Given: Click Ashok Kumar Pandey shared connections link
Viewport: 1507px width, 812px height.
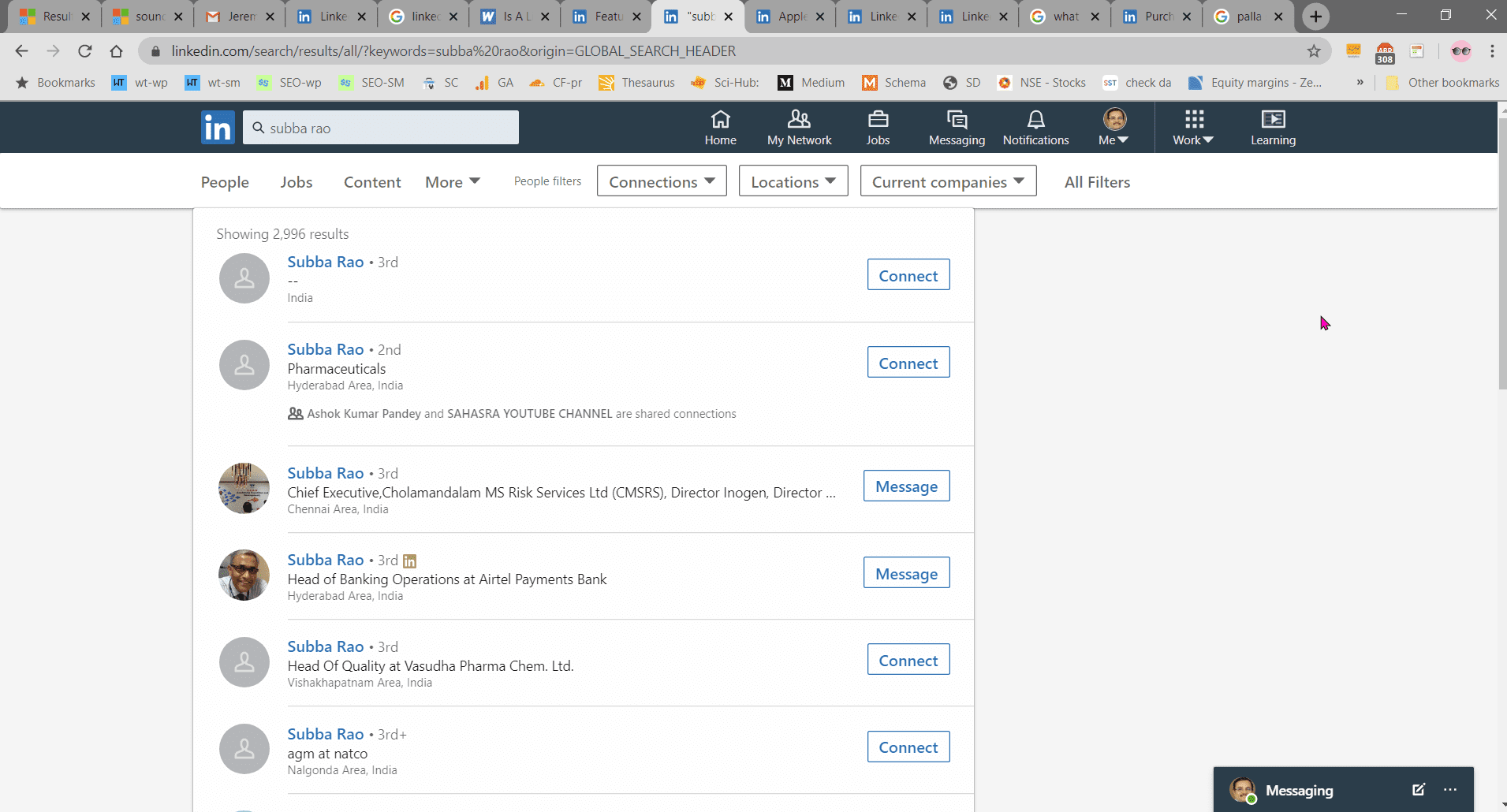Looking at the screenshot, I should (364, 414).
